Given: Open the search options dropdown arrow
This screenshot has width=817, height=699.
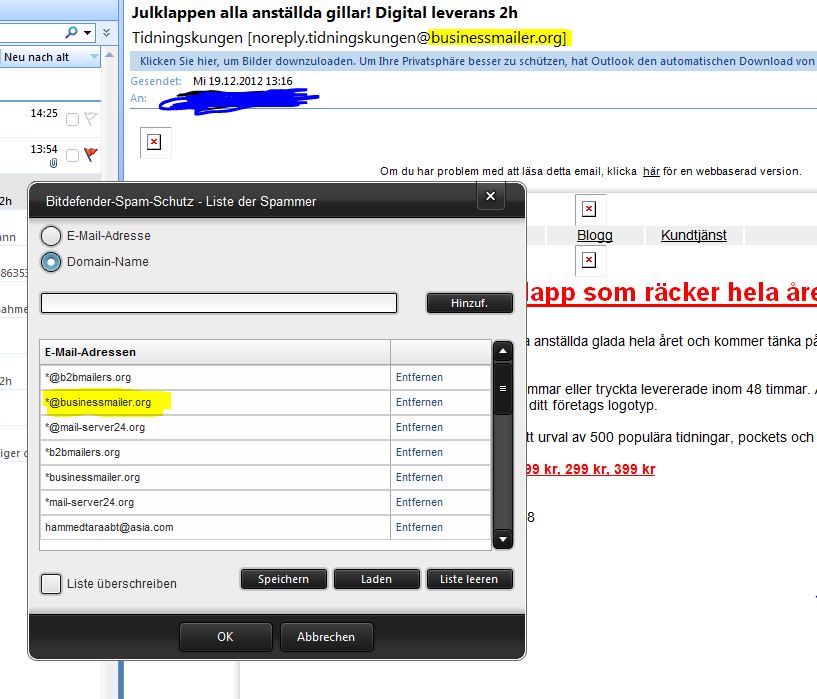Looking at the screenshot, I should tap(88, 33).
